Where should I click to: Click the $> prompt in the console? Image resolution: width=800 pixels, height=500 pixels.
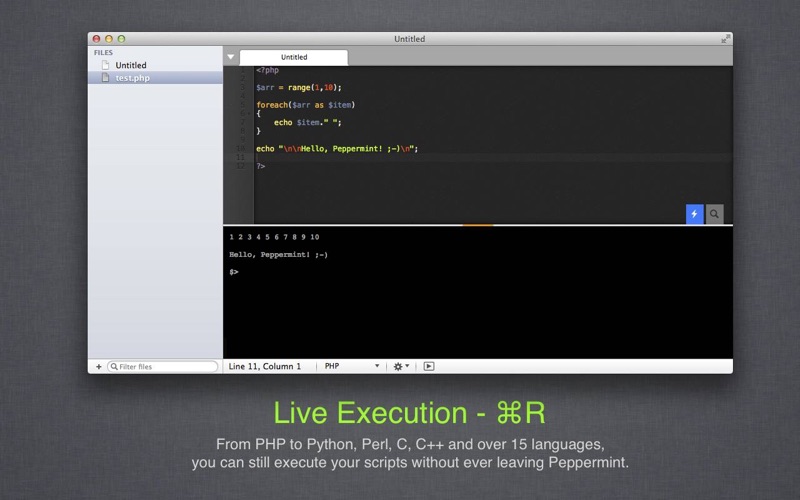(234, 272)
